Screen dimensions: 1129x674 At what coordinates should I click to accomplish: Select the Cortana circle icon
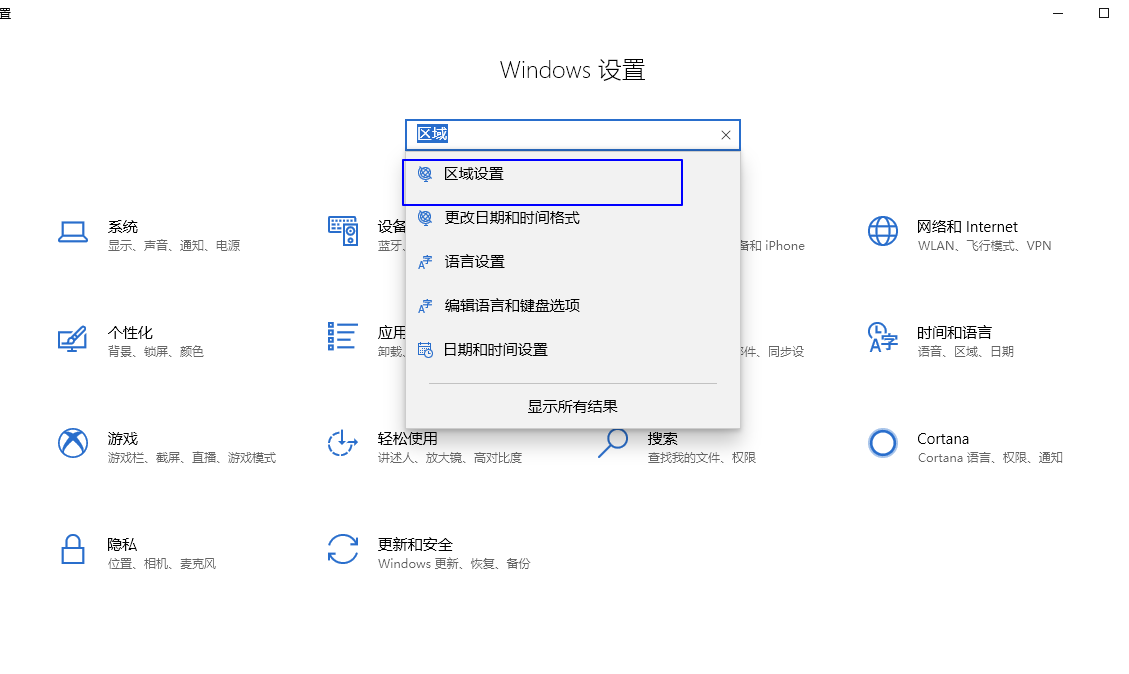(x=882, y=443)
